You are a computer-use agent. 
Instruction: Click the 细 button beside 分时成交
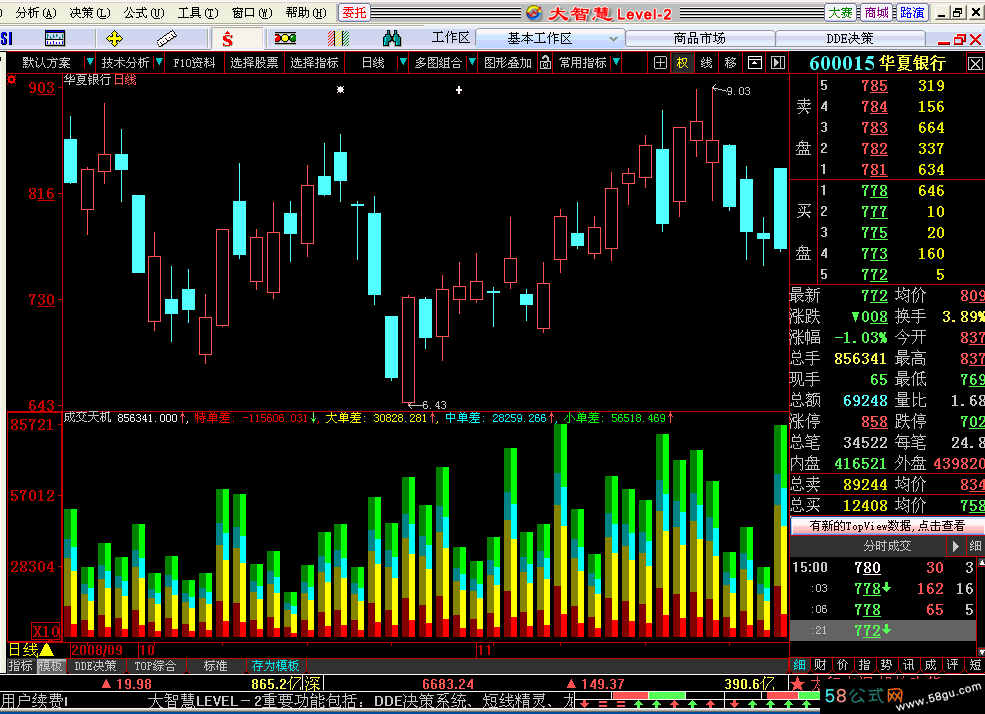(975, 546)
